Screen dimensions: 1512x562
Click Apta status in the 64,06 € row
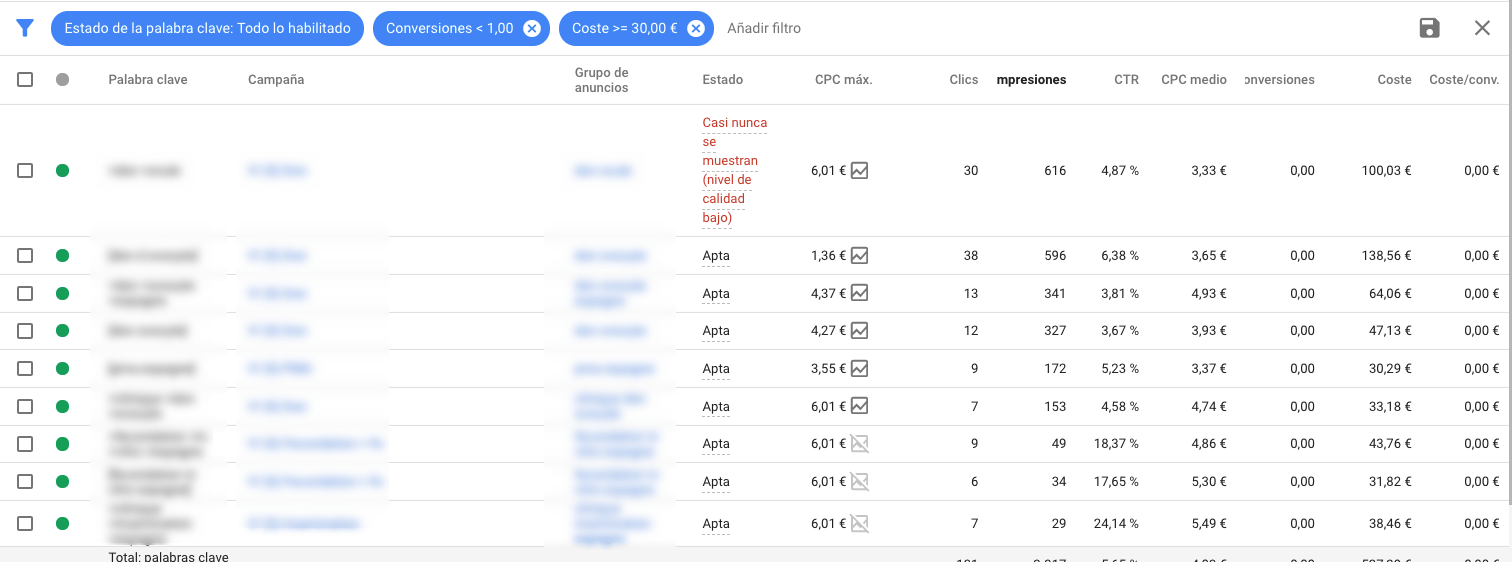point(716,294)
